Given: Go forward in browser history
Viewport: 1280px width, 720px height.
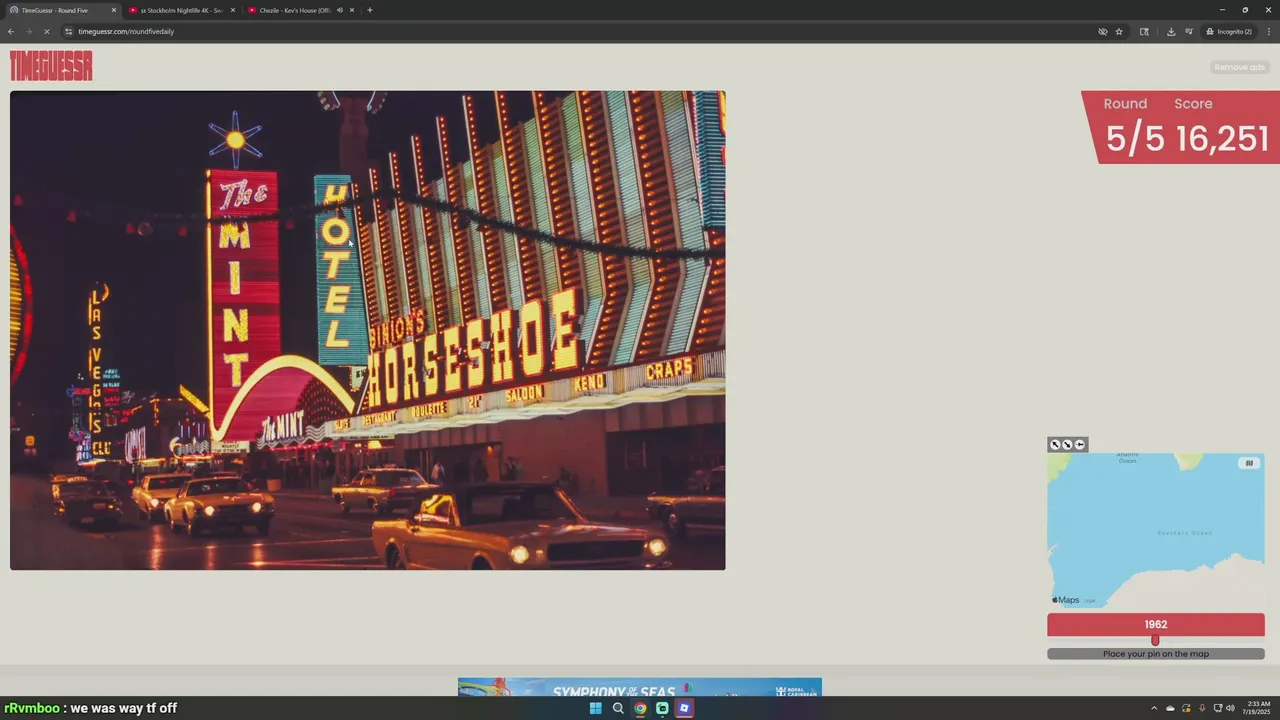Looking at the screenshot, I should (28, 32).
